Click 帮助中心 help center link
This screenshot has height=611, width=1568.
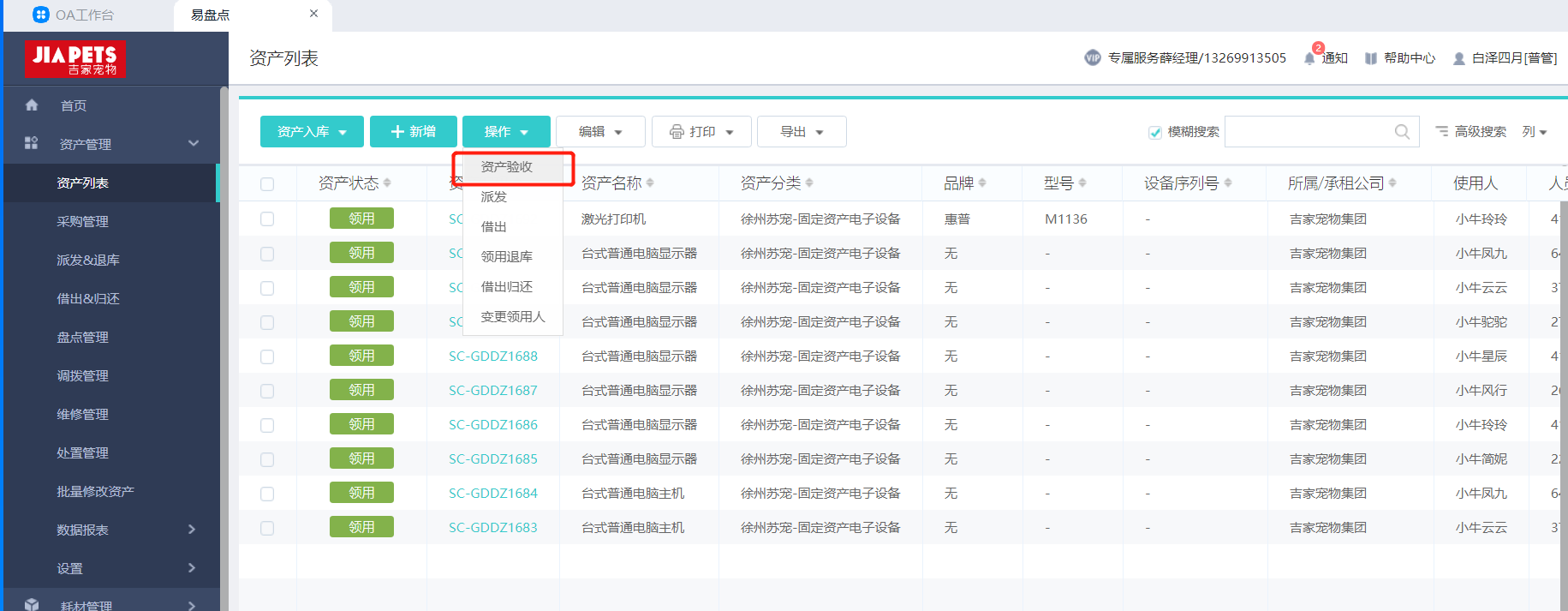coord(1400,58)
